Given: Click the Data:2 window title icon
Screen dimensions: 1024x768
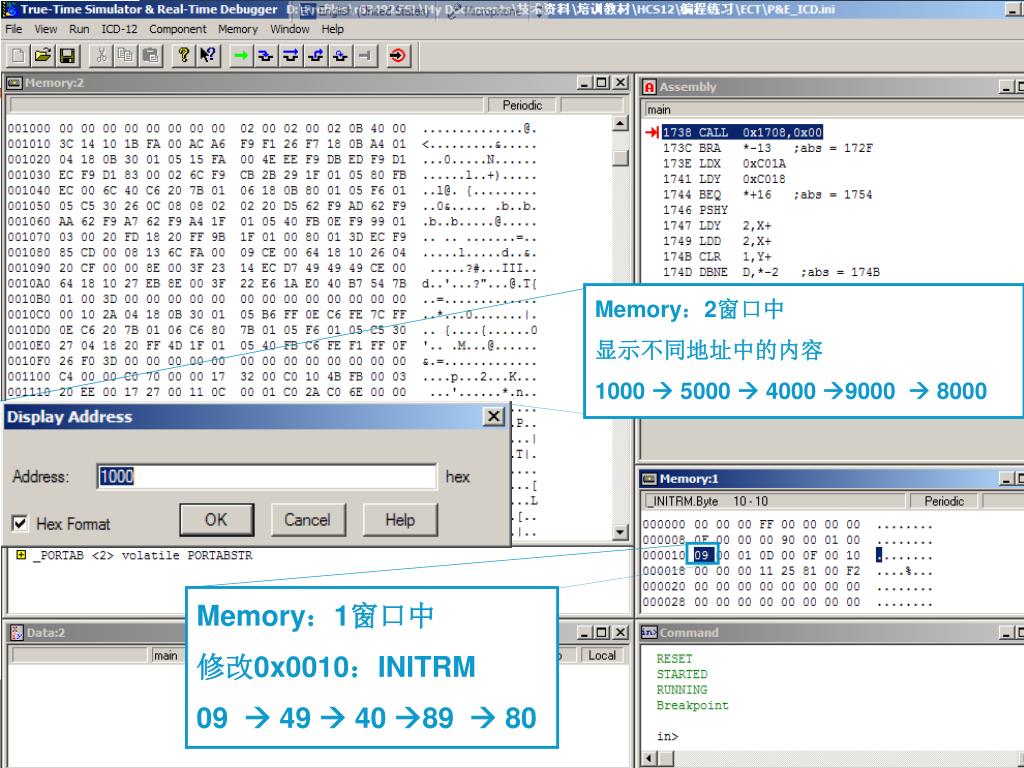Looking at the screenshot, I should 16,632.
